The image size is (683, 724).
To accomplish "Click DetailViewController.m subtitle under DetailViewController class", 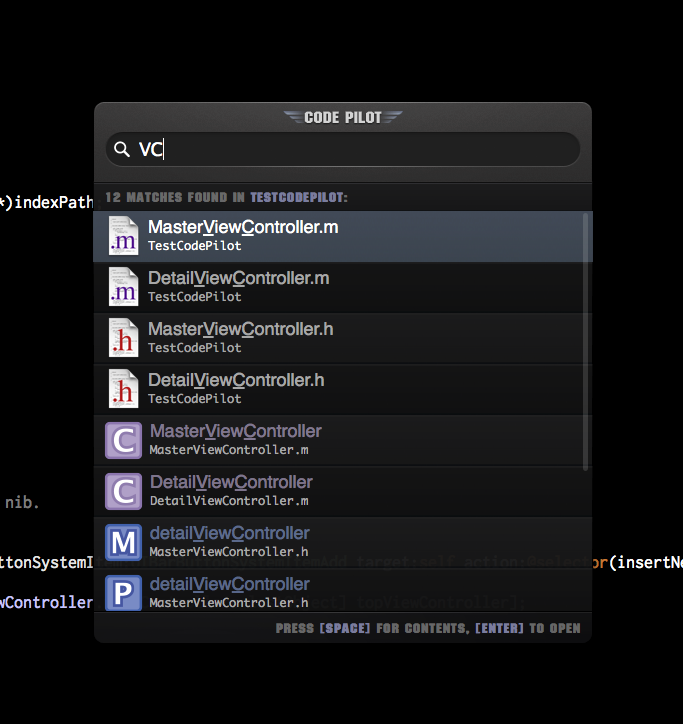I will [x=229, y=501].
